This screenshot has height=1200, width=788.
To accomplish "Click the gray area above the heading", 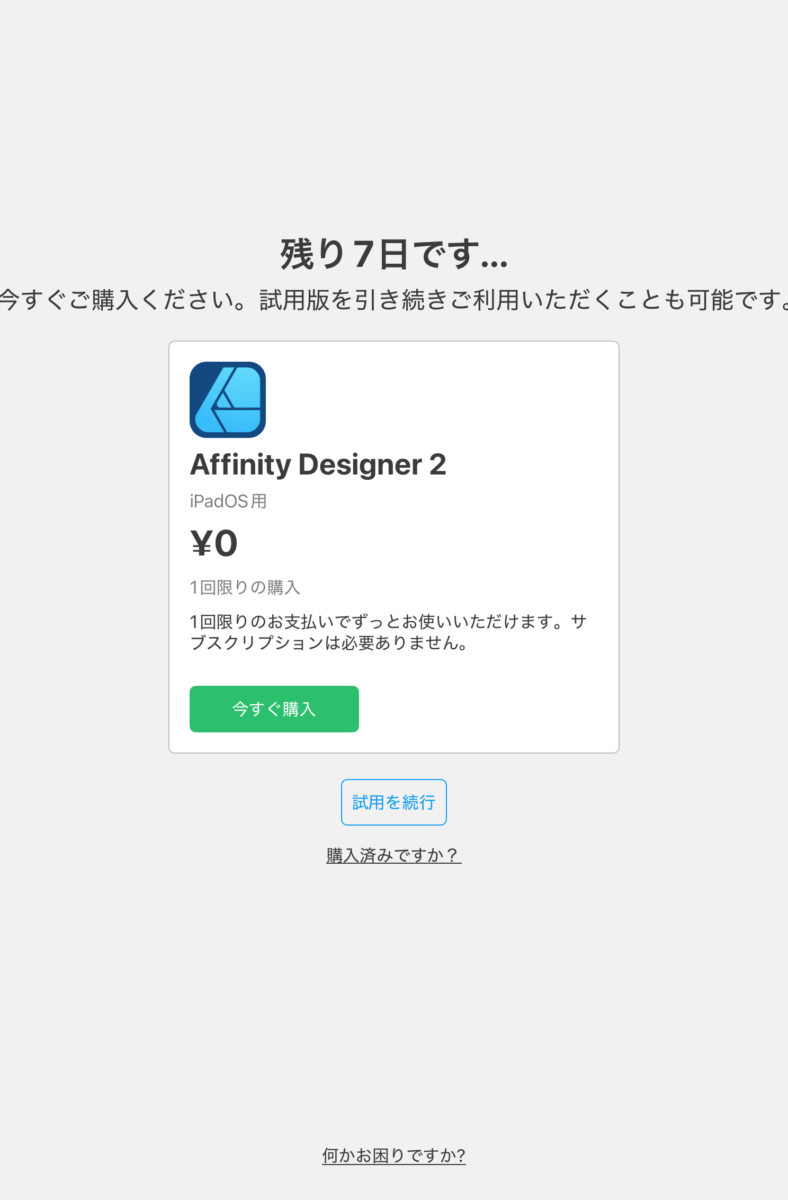I will [x=393, y=120].
